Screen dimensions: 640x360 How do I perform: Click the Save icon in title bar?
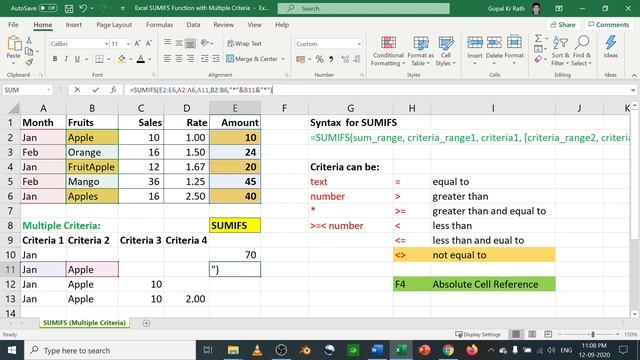69,8
